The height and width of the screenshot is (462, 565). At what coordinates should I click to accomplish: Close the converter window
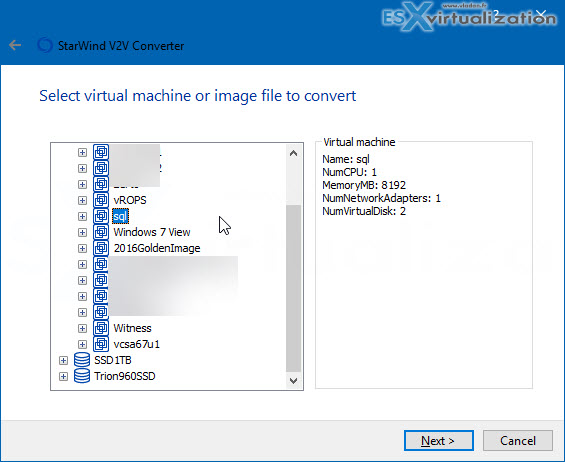pos(541,14)
